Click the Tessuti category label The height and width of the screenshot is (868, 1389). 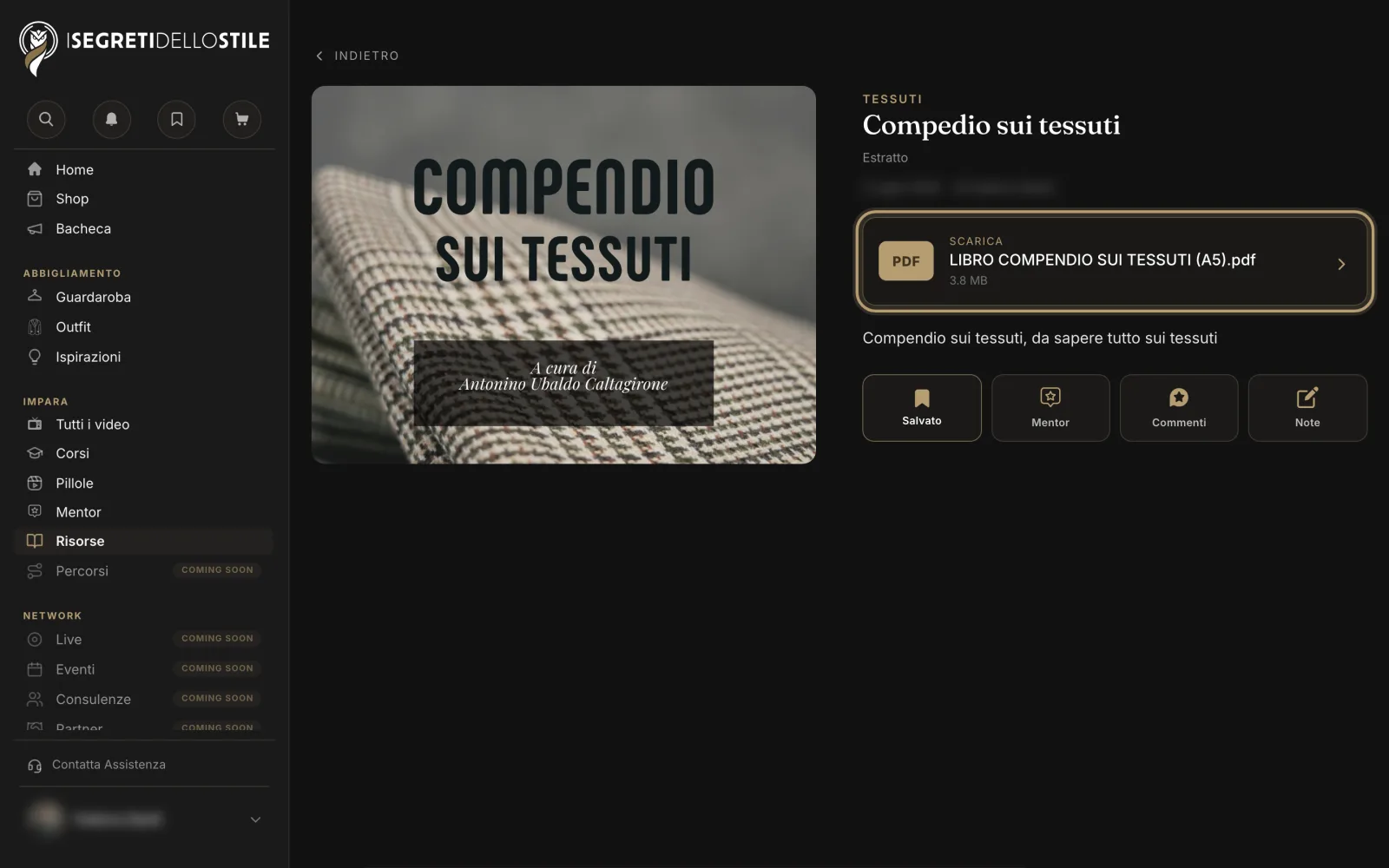[x=892, y=99]
